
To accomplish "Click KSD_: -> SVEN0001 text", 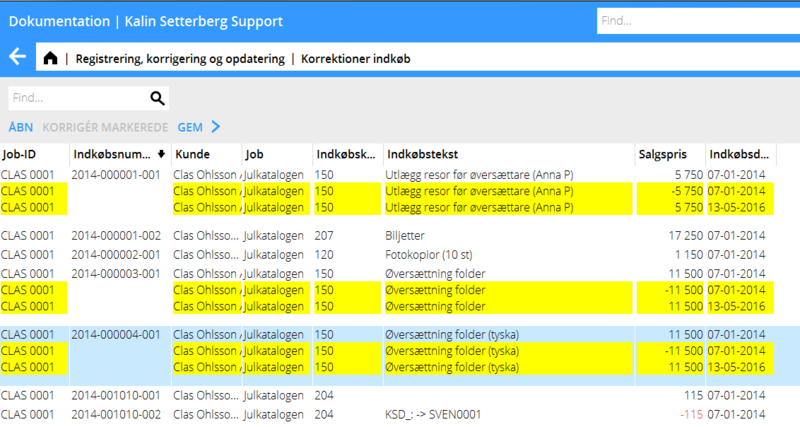I will point(433,415).
